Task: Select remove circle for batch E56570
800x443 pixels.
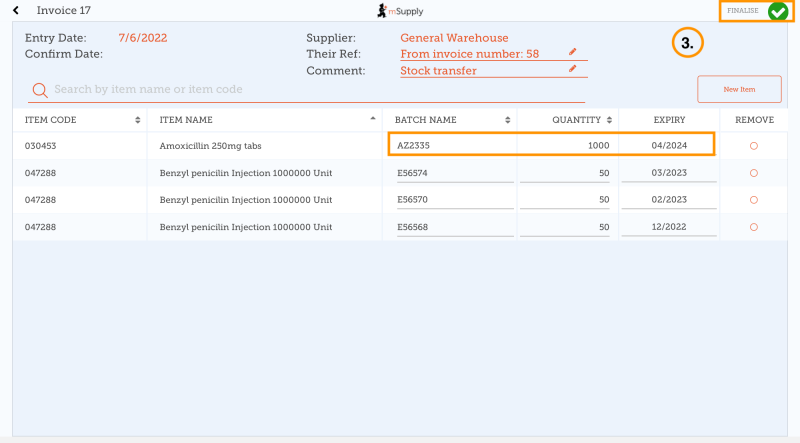Action: [753, 200]
